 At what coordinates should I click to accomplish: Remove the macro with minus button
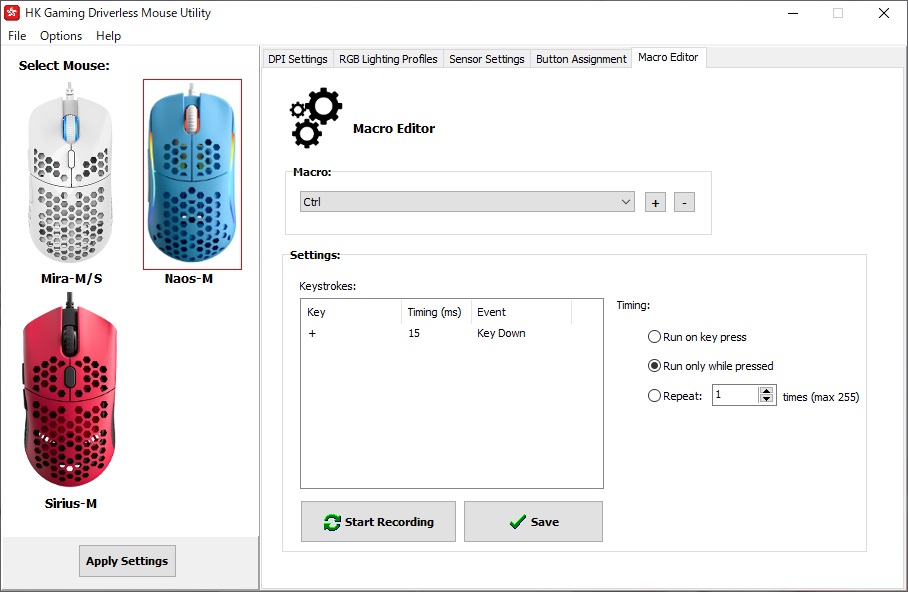coord(684,203)
